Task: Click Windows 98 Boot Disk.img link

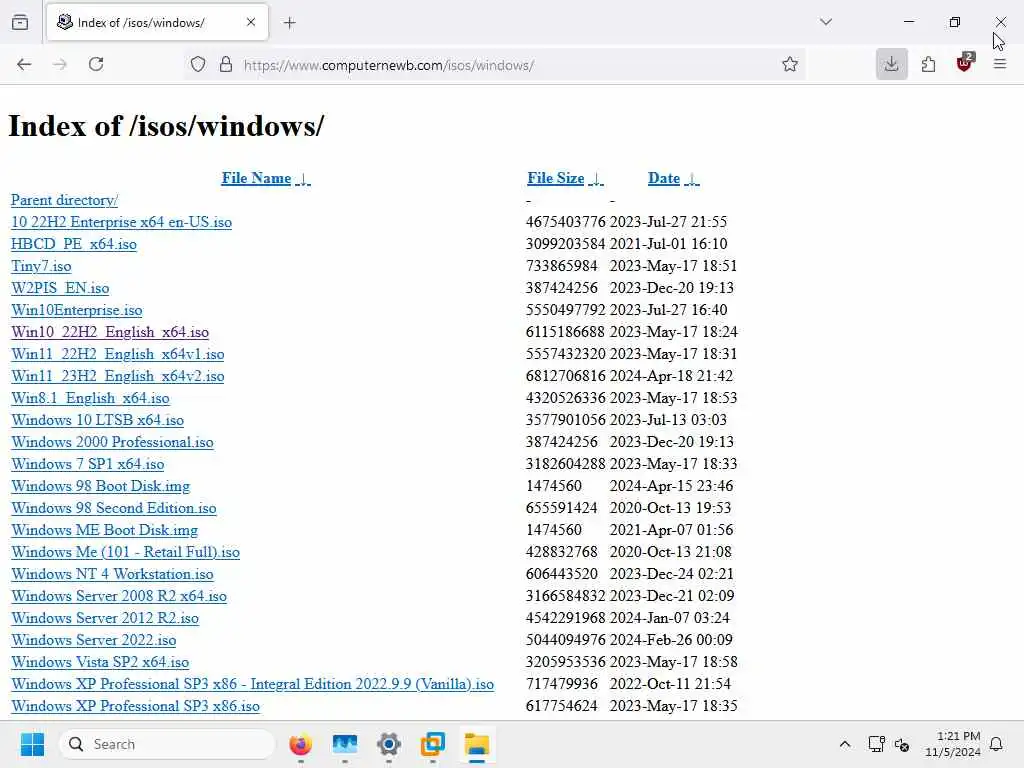Action: [x=101, y=487]
